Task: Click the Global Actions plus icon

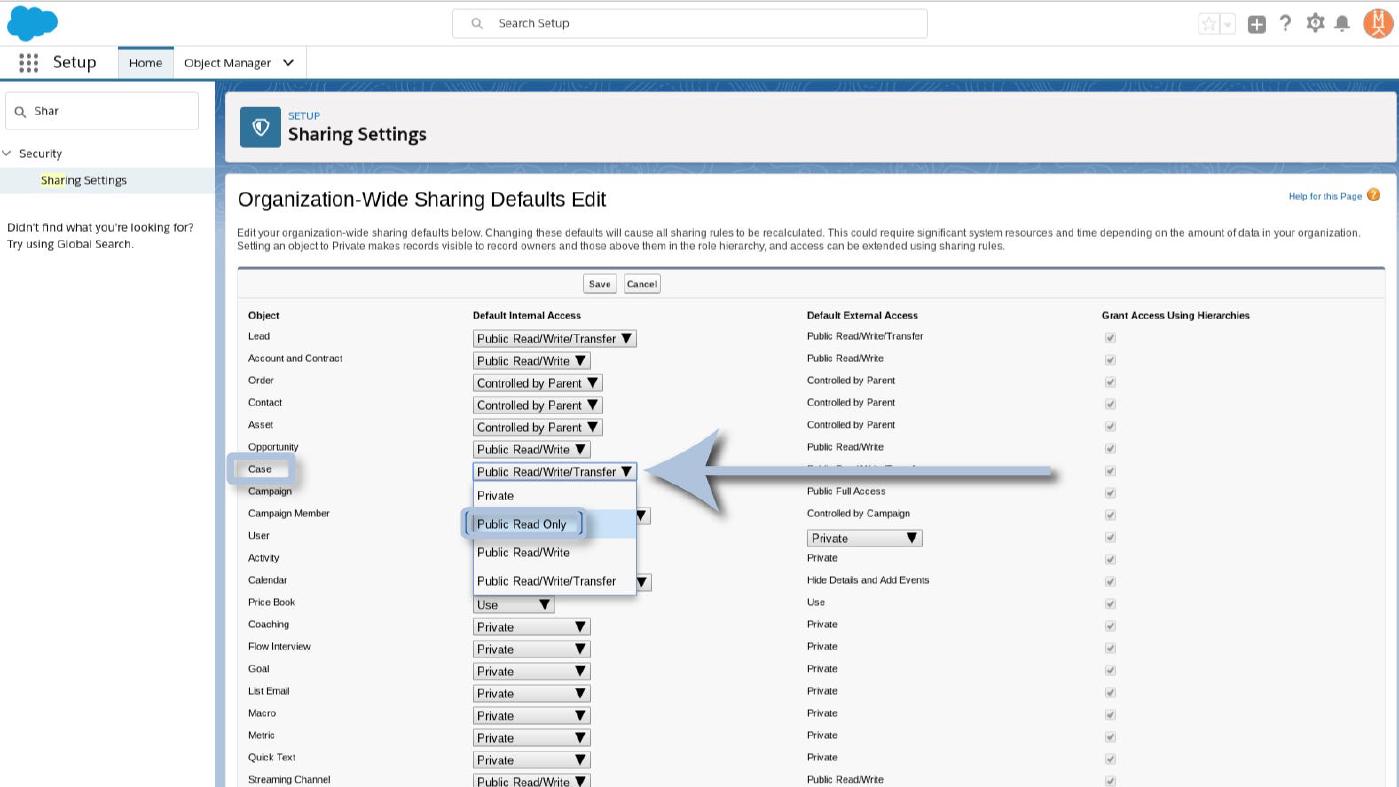Action: pos(1257,24)
